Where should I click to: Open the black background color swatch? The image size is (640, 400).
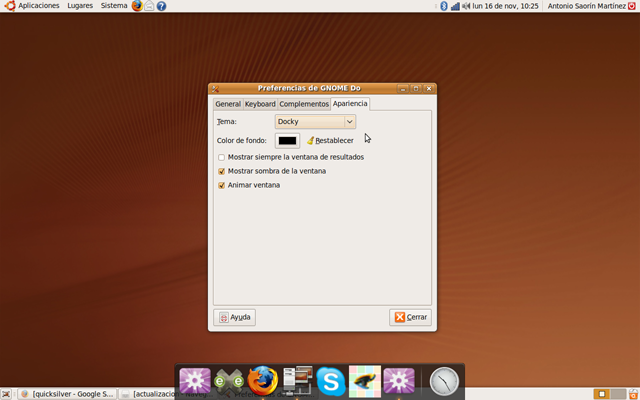pyautogui.click(x=288, y=141)
